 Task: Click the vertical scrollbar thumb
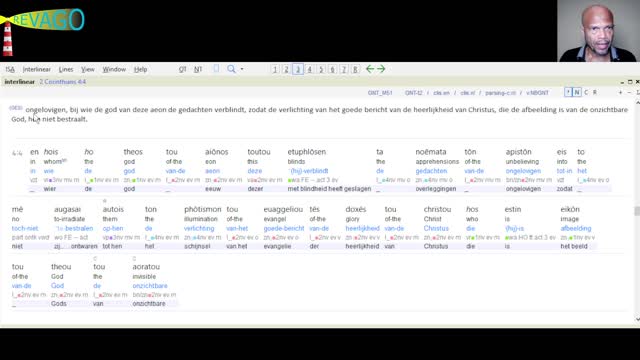(637, 211)
